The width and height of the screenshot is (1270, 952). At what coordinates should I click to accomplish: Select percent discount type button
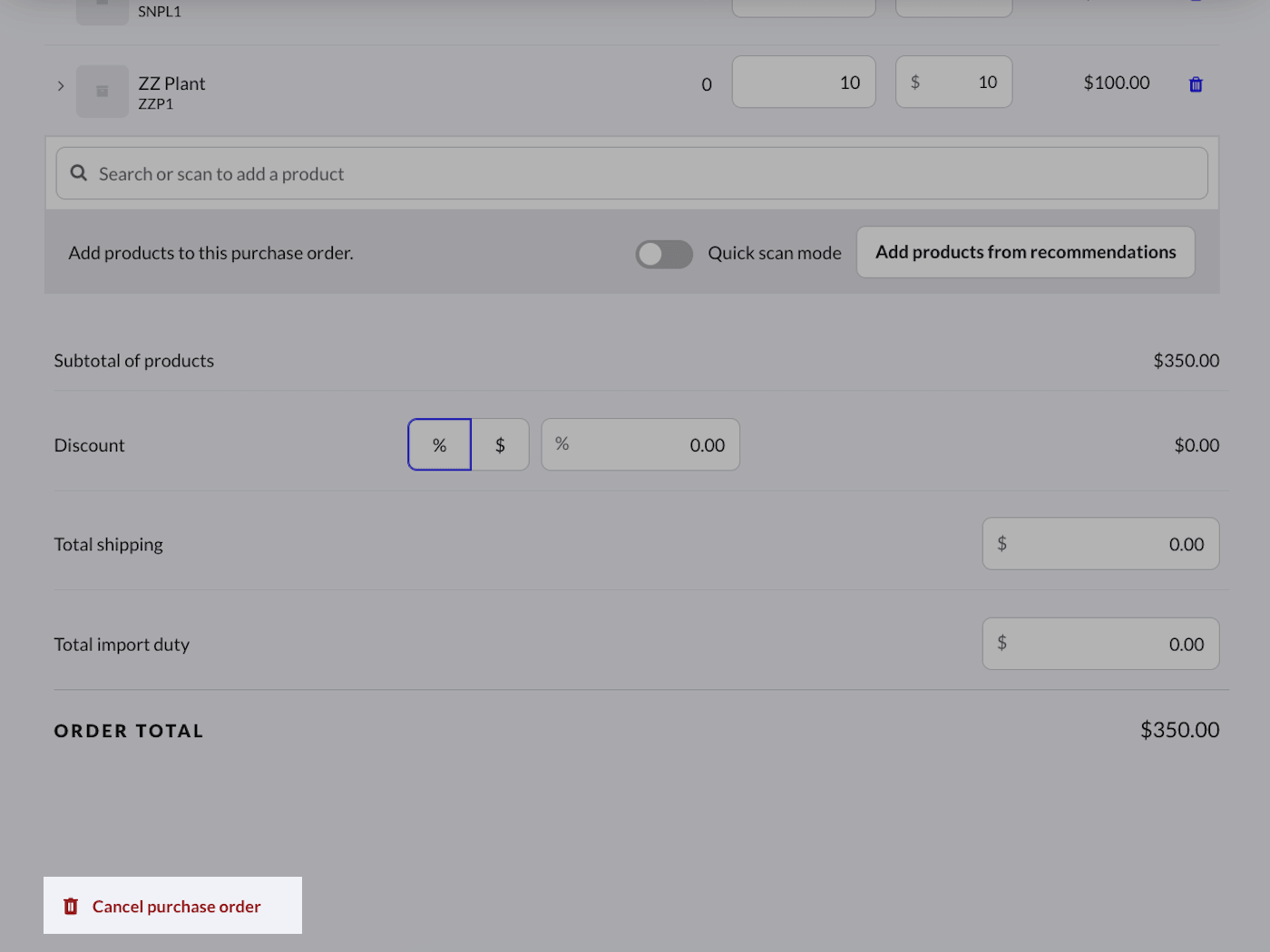pos(440,445)
